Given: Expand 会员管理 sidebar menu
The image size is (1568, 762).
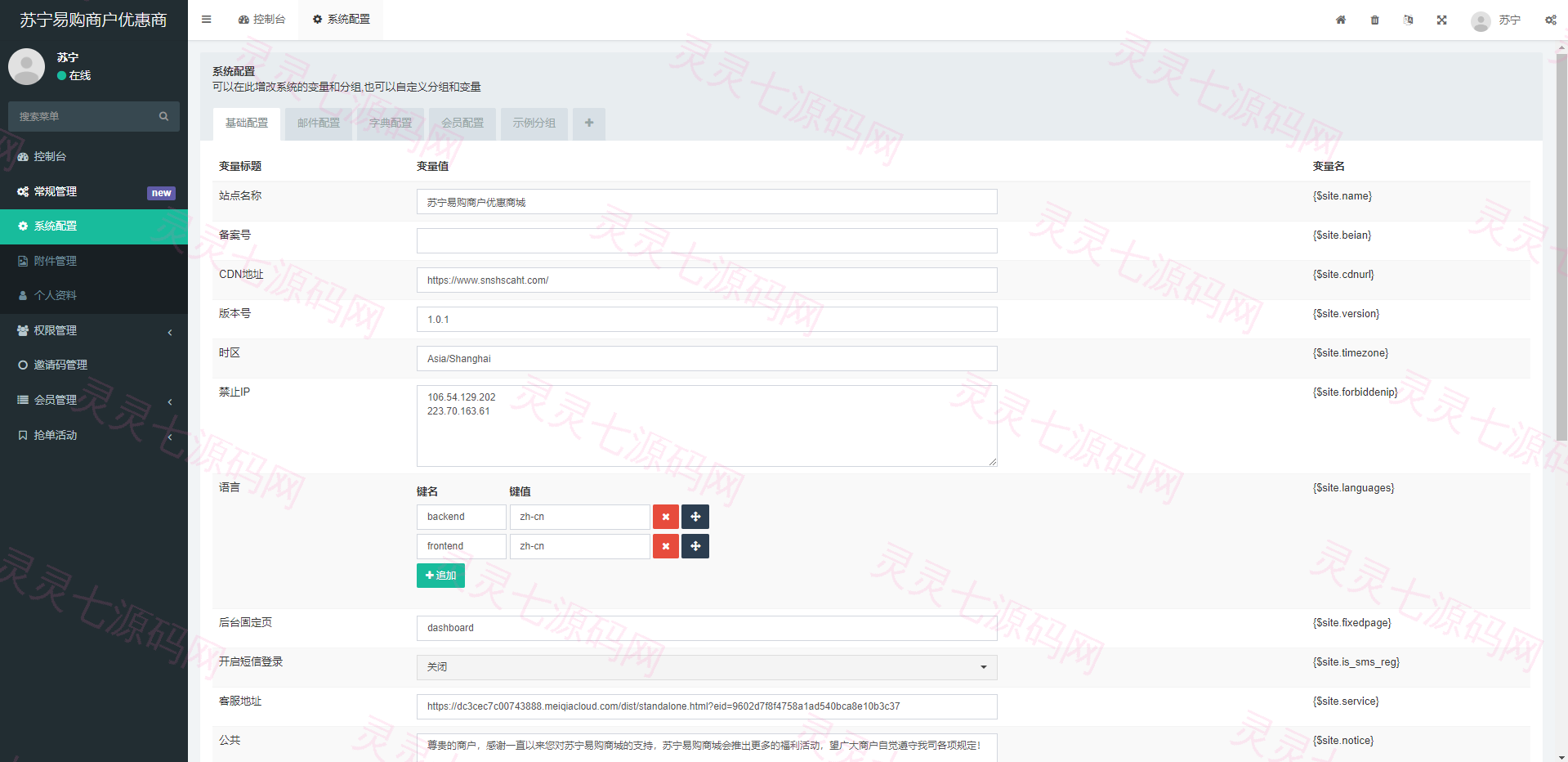Looking at the screenshot, I should [94, 400].
